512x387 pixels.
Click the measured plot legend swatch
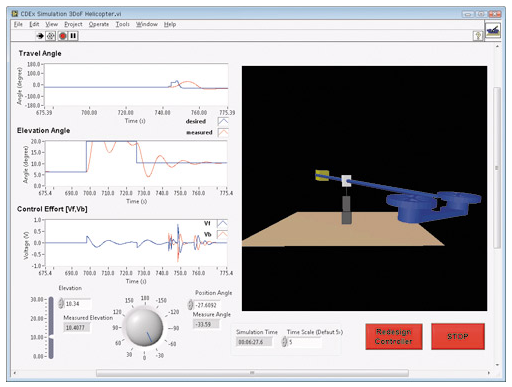point(223,133)
